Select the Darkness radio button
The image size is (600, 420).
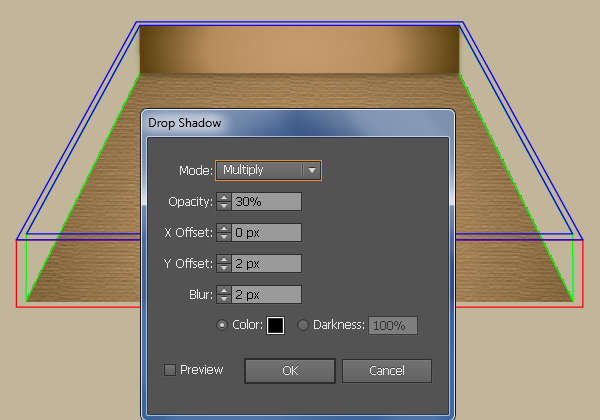(x=303, y=325)
